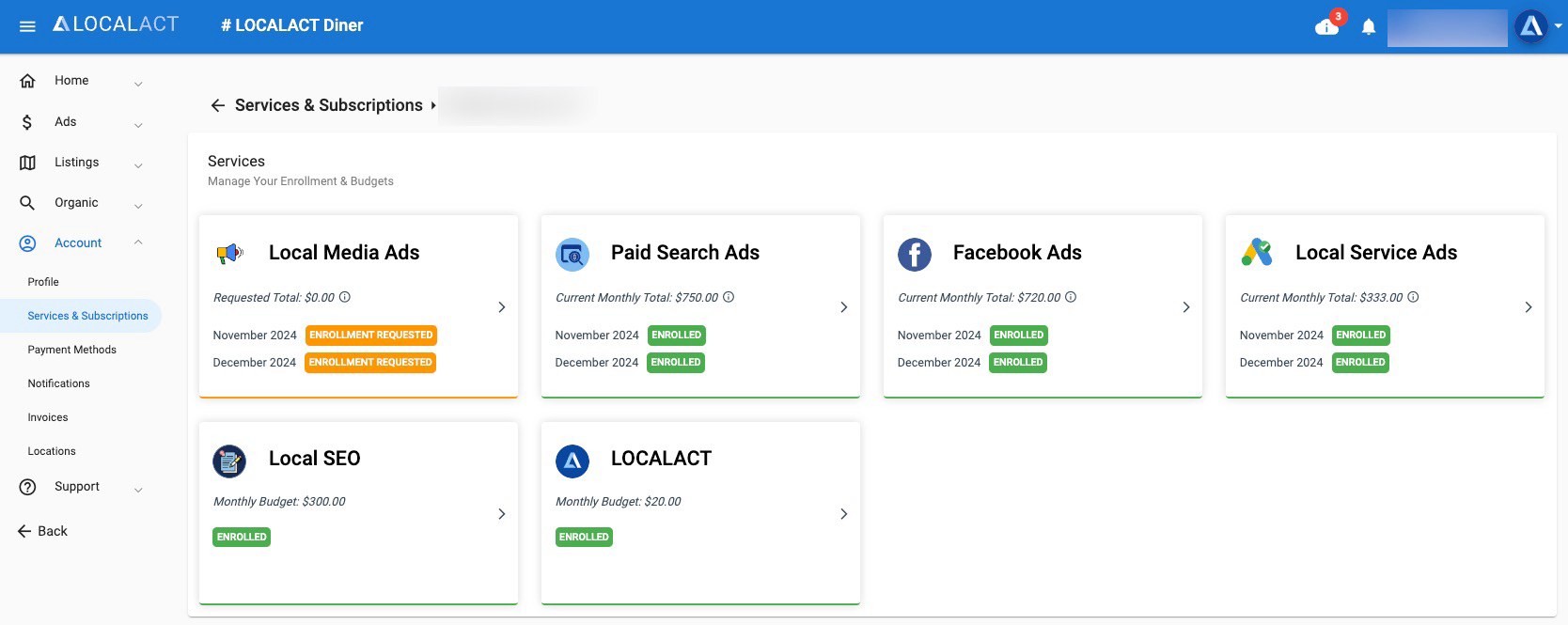Click the Support question mark icon
This screenshot has height=625, width=1568.
point(27,487)
